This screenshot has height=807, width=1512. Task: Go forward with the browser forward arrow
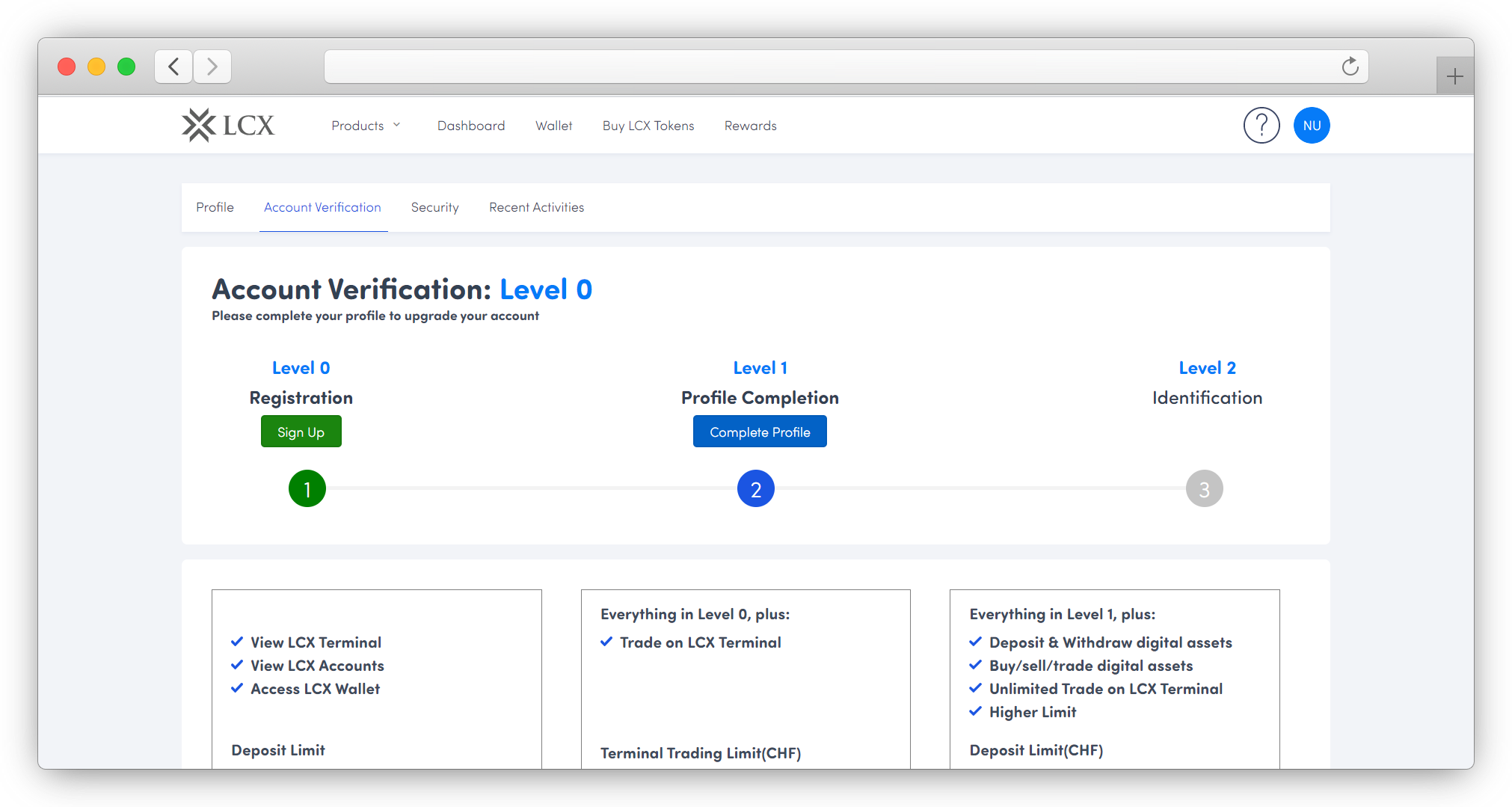click(x=212, y=67)
